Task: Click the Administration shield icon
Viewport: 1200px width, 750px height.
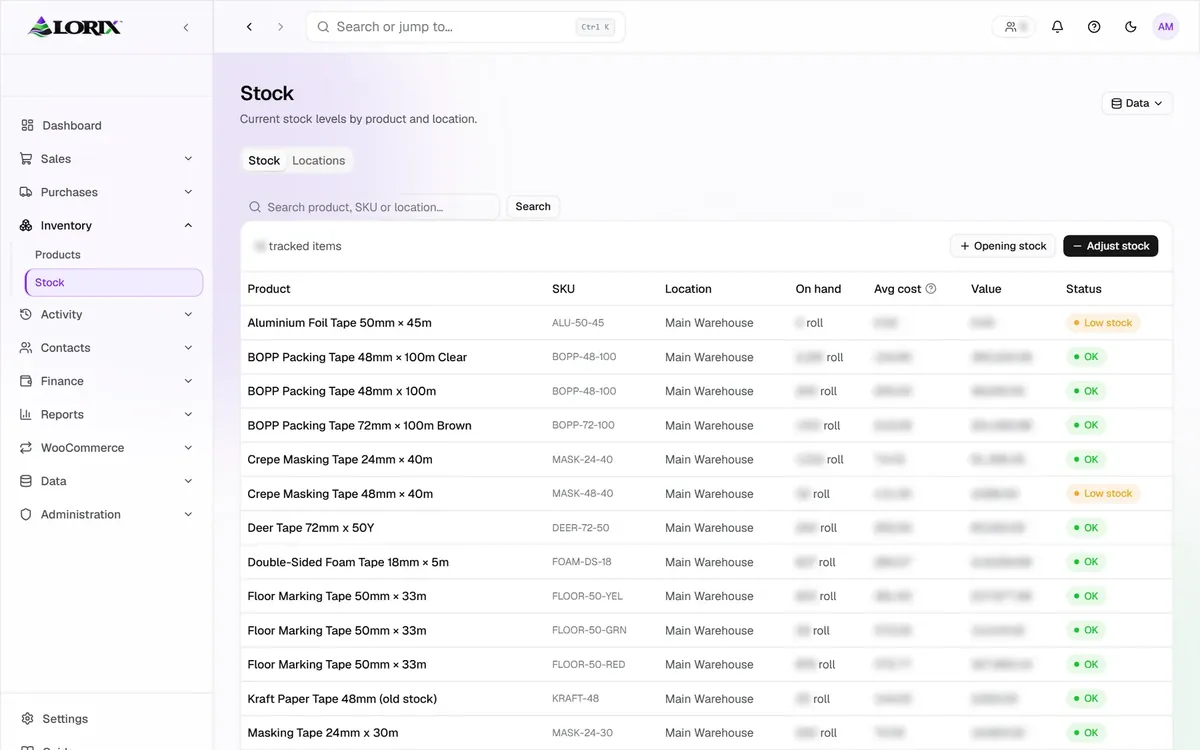Action: [x=26, y=514]
